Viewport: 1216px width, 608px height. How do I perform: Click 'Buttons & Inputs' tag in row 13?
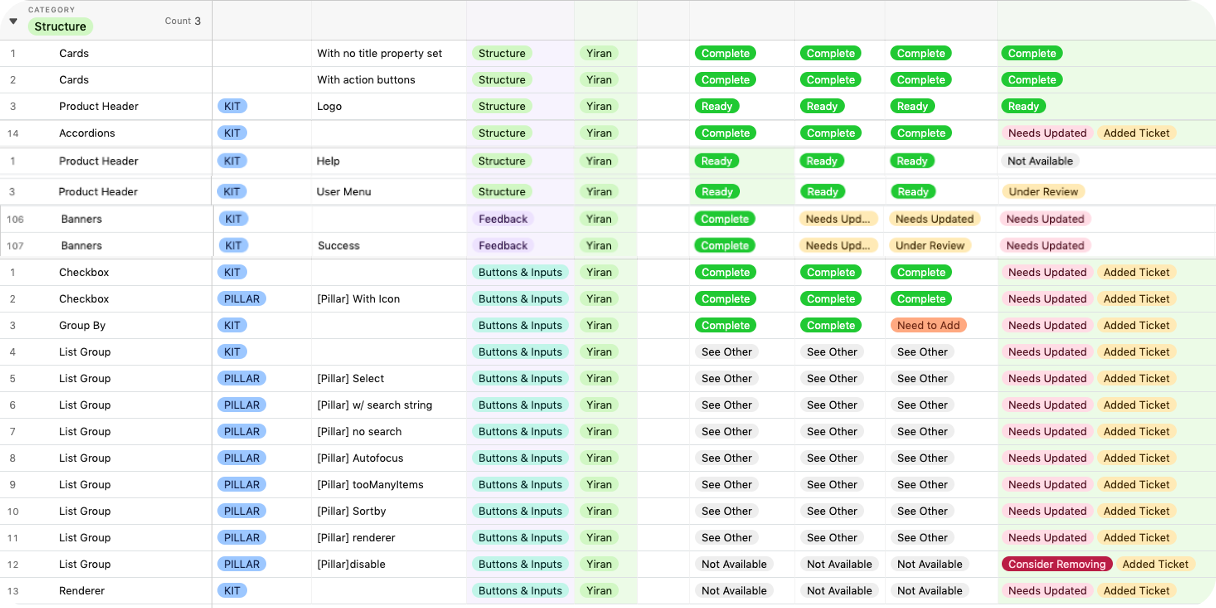pos(520,591)
